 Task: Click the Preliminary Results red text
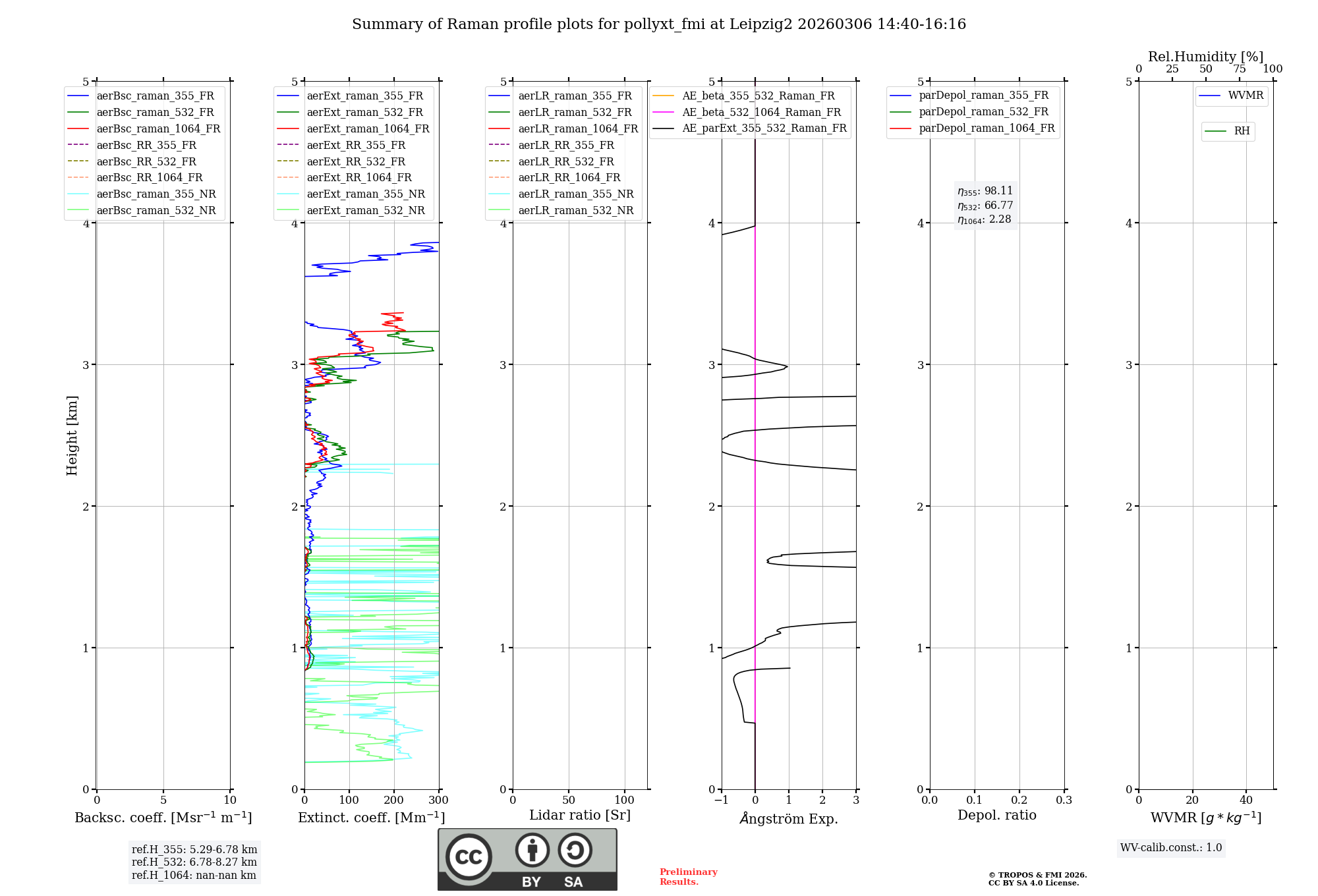[x=688, y=877]
